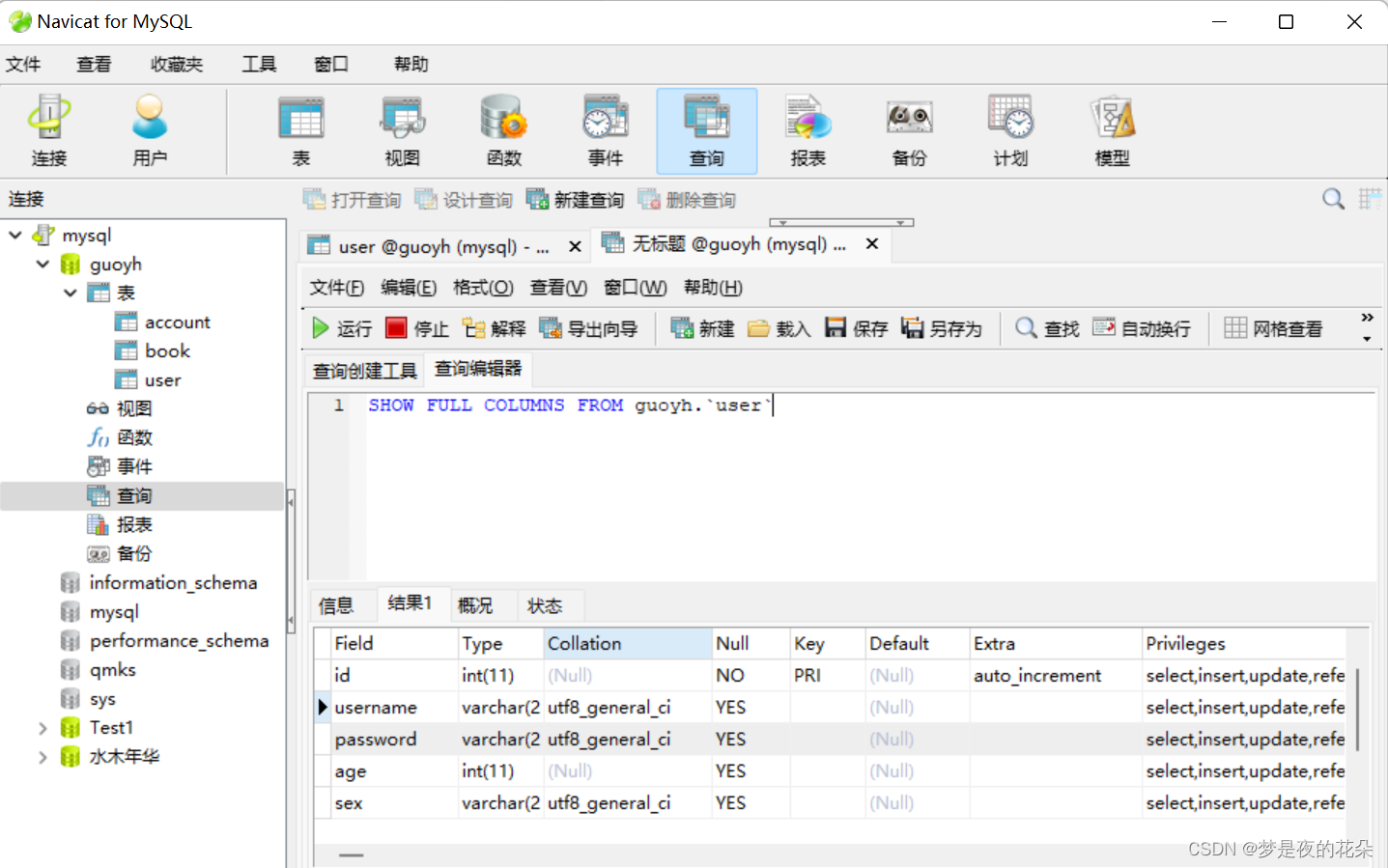Image resolution: width=1388 pixels, height=868 pixels.
Task: Open the toolbar options dropdown arrow
Action: click(1367, 339)
